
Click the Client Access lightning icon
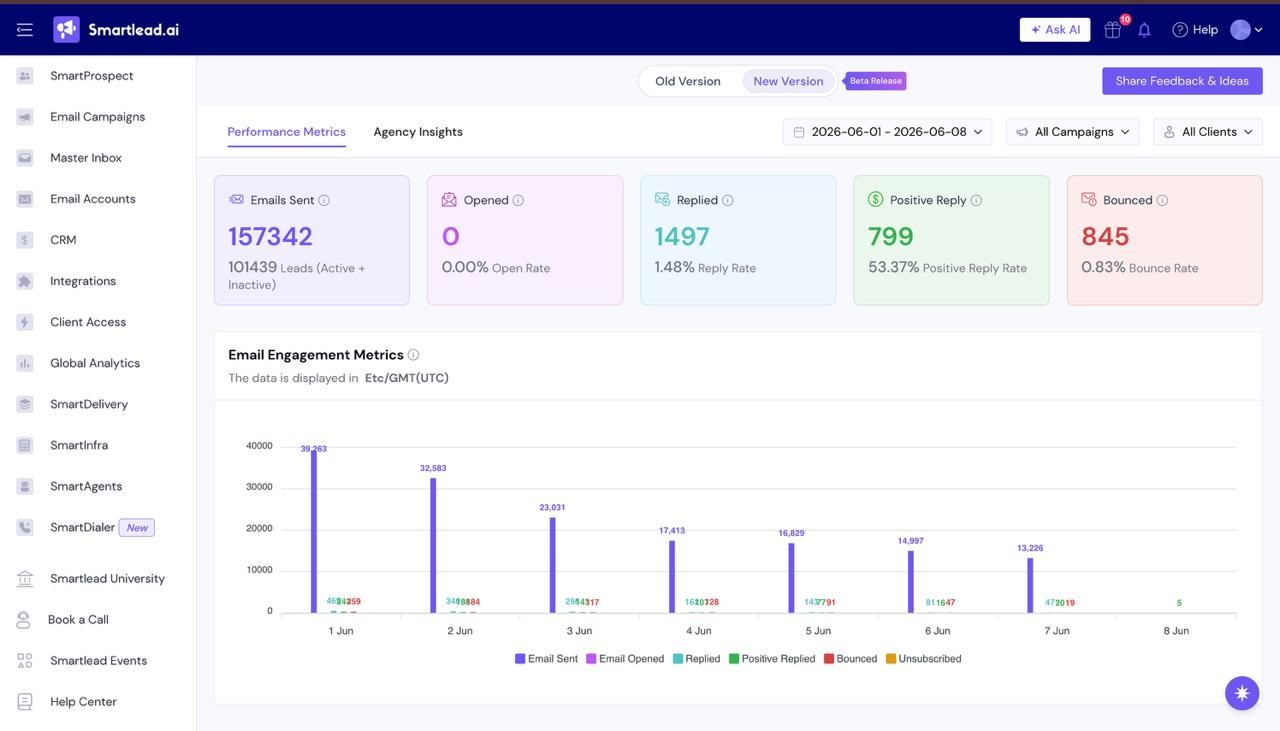point(25,322)
